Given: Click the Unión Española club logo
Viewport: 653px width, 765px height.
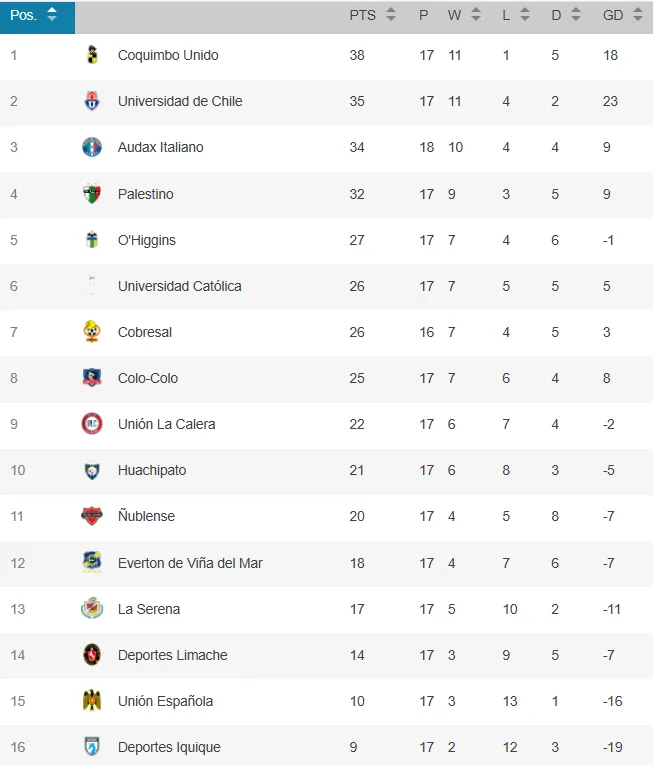Looking at the screenshot, I should coord(92,701).
